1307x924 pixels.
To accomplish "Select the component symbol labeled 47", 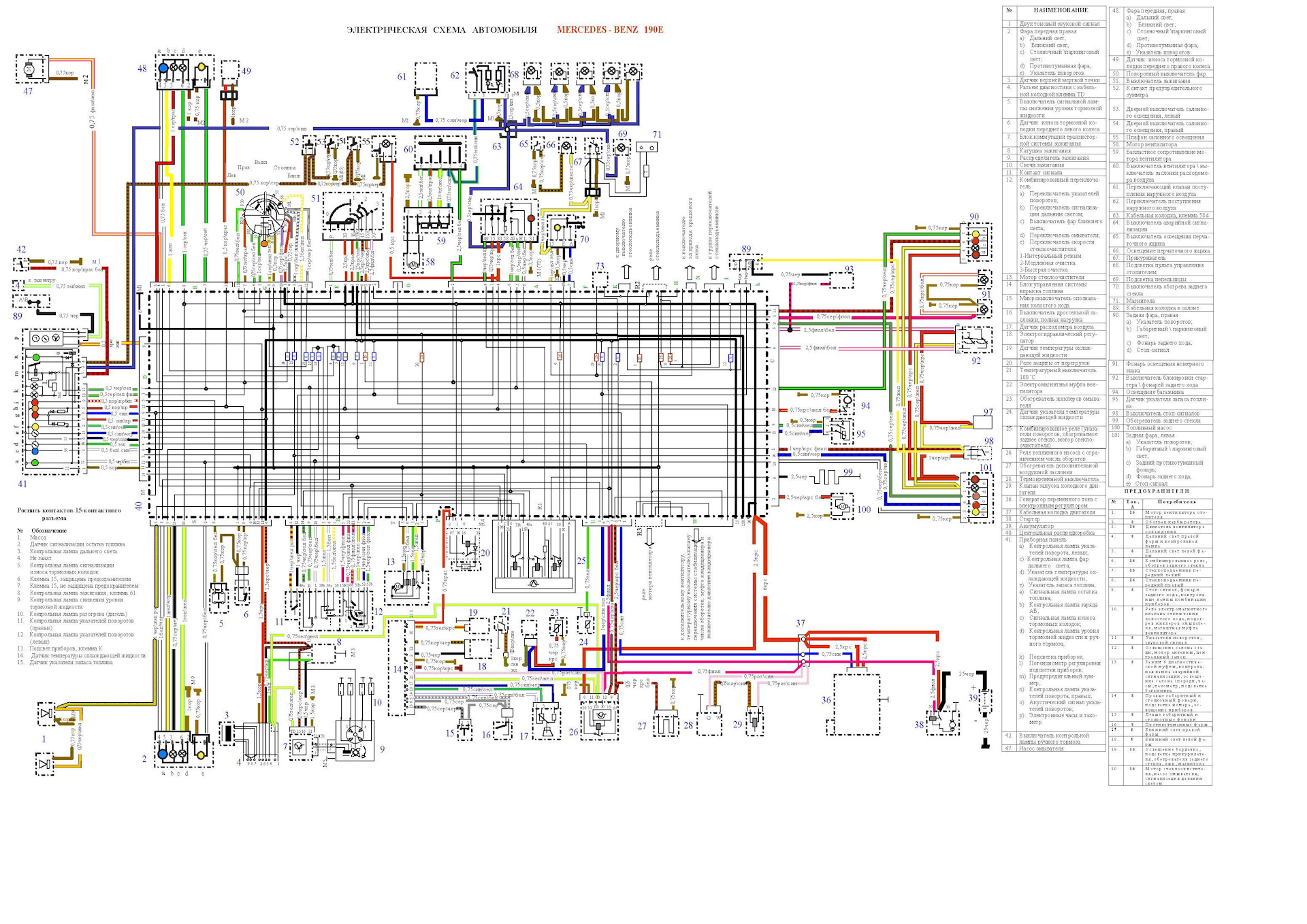I will tap(31, 69).
